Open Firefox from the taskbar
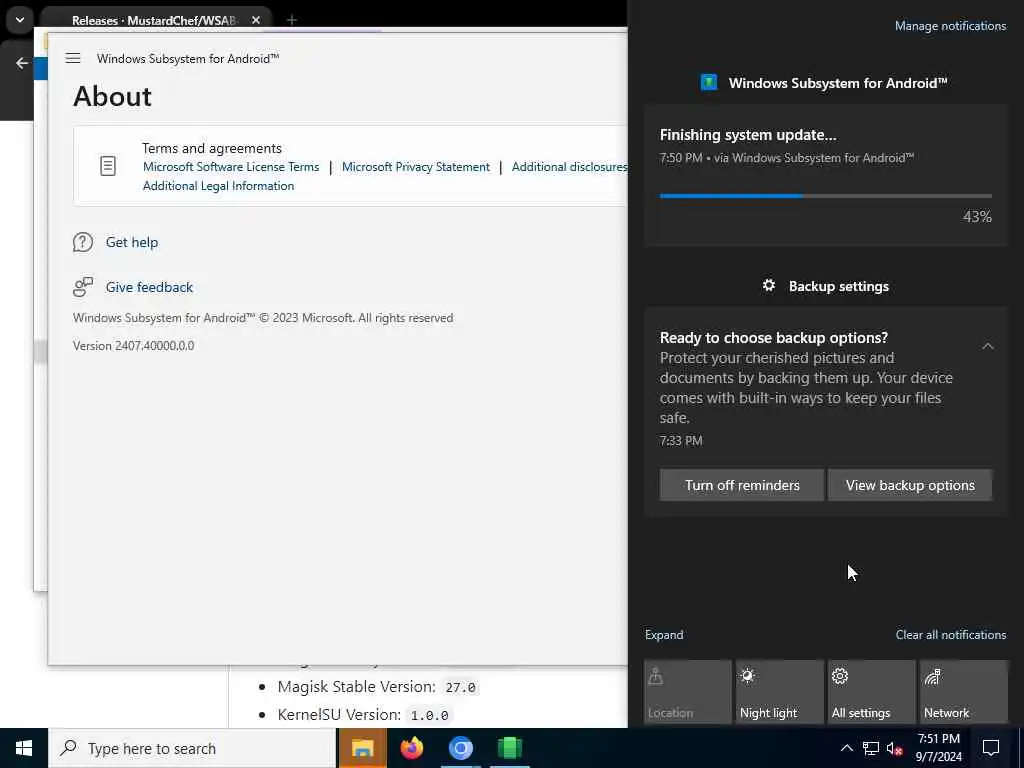Screen dimensions: 1024x768 411,748
